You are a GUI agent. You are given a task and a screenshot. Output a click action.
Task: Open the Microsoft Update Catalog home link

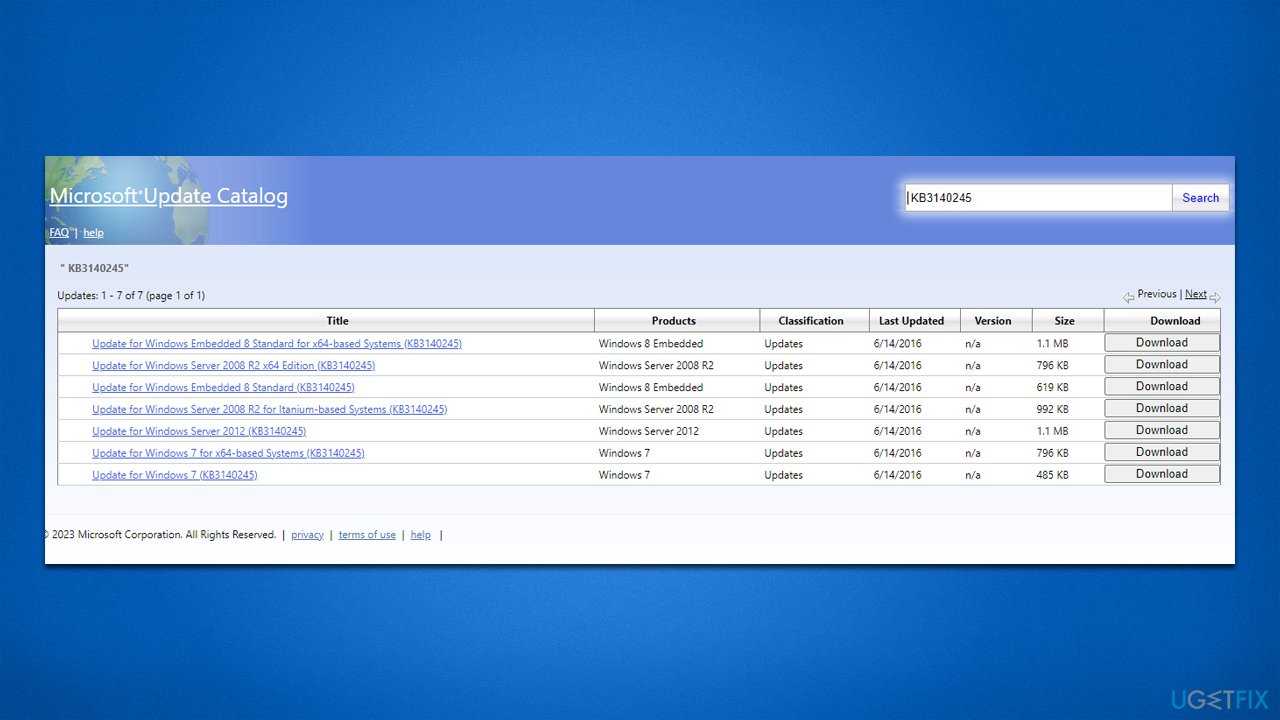point(169,196)
